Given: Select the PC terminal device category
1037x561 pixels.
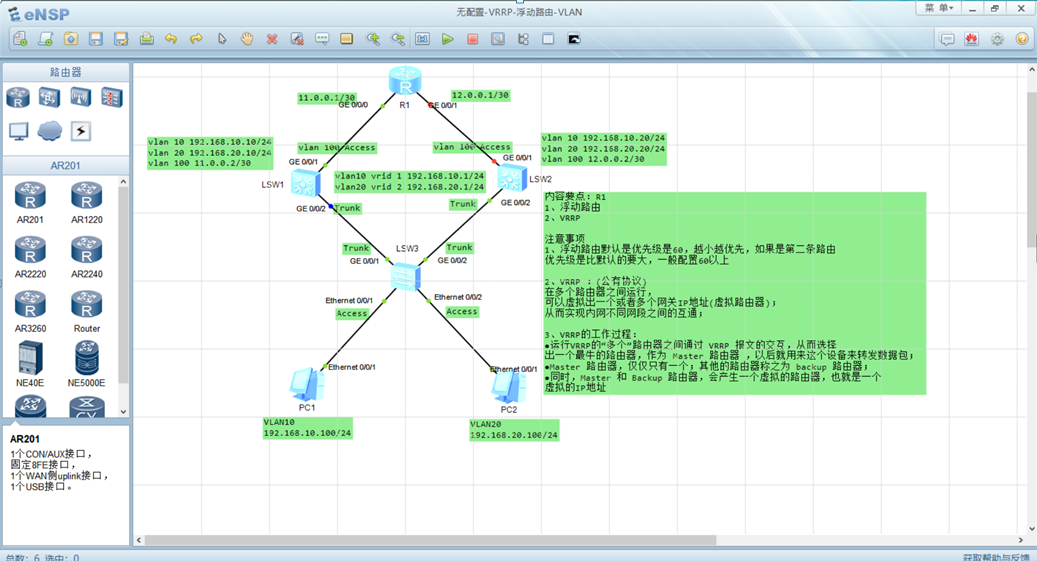Looking at the screenshot, I should (19, 131).
